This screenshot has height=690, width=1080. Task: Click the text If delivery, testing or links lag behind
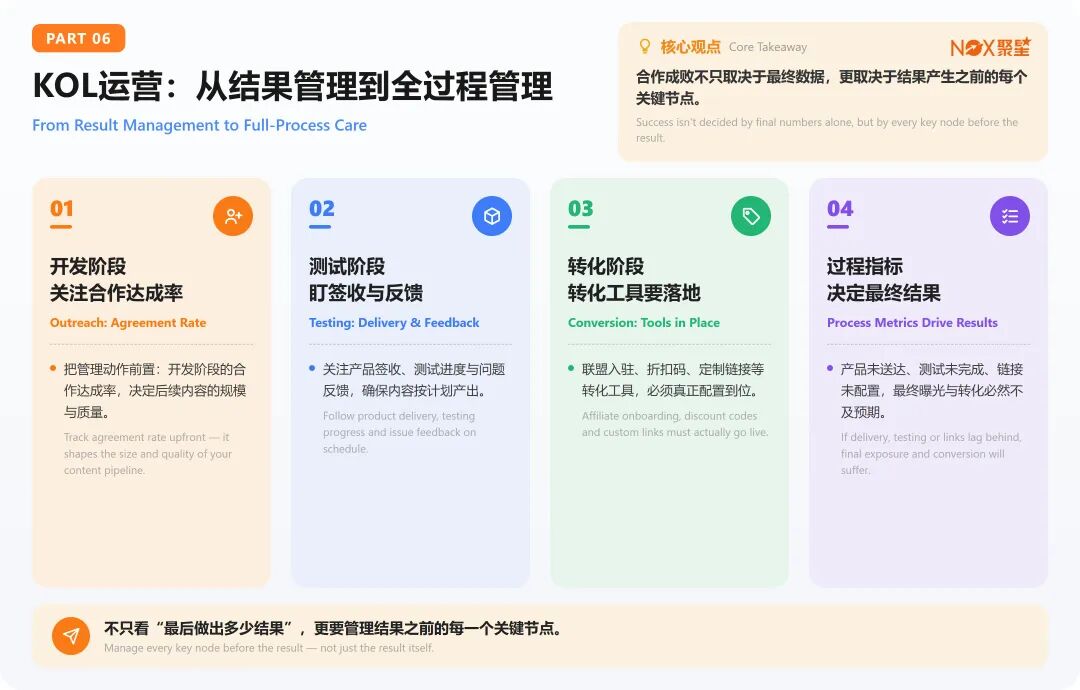(931, 454)
